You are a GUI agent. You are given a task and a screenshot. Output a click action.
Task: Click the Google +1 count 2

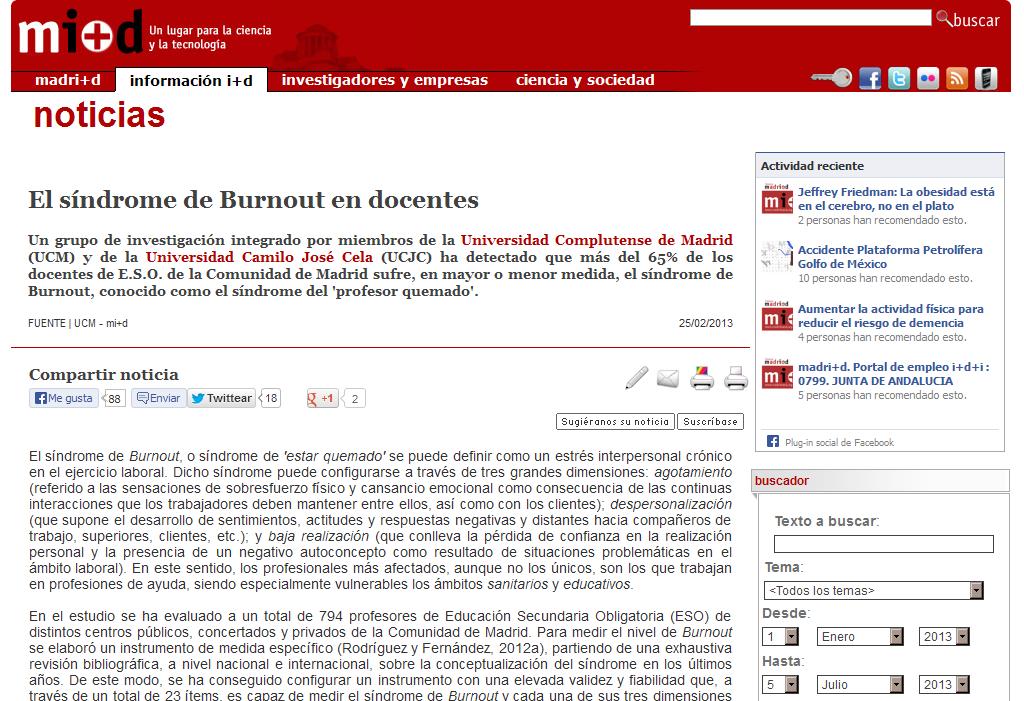[354, 399]
